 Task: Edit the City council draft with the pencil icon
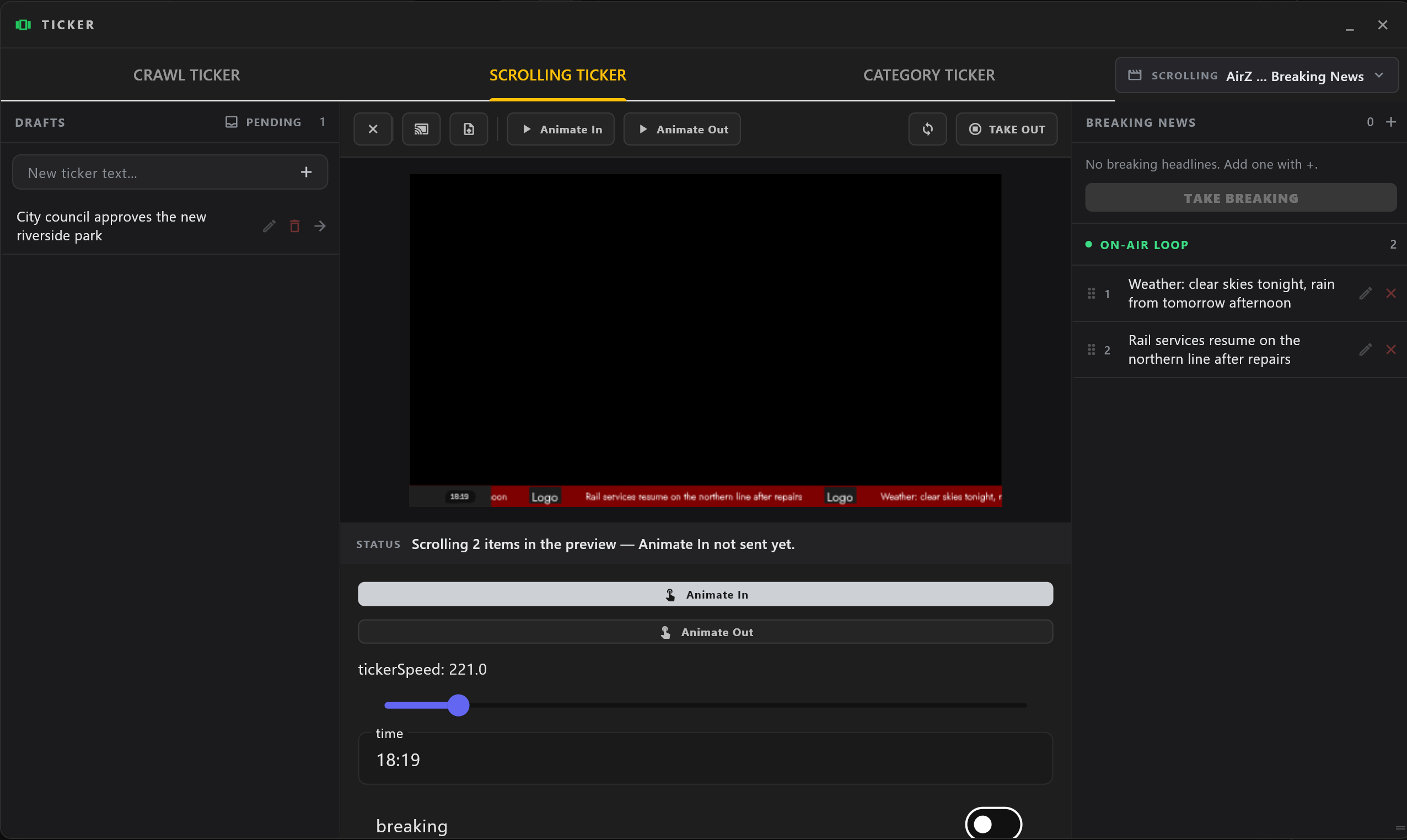pos(269,227)
